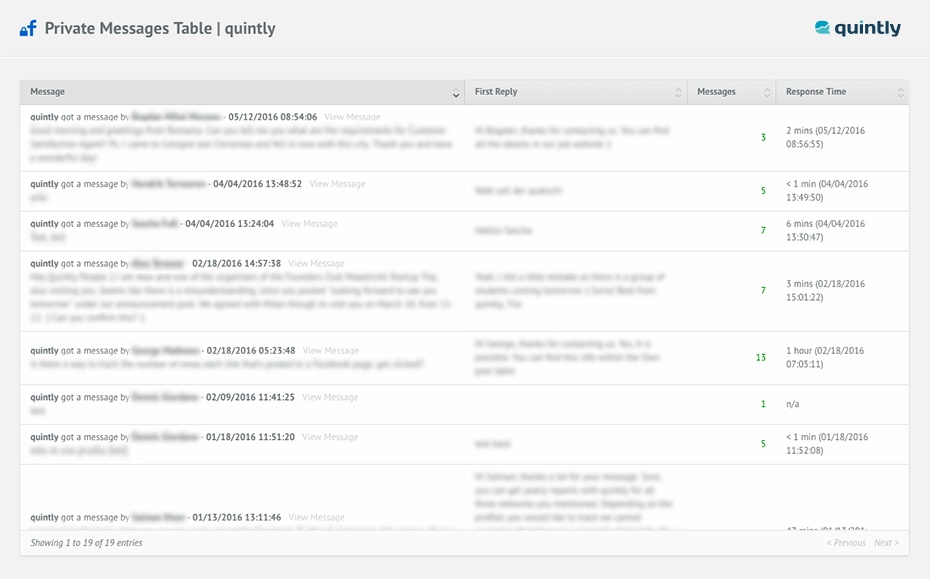930x579 pixels.
Task: Open View Message for 04/04/2016 13:48:52 entry
Action: [337, 184]
